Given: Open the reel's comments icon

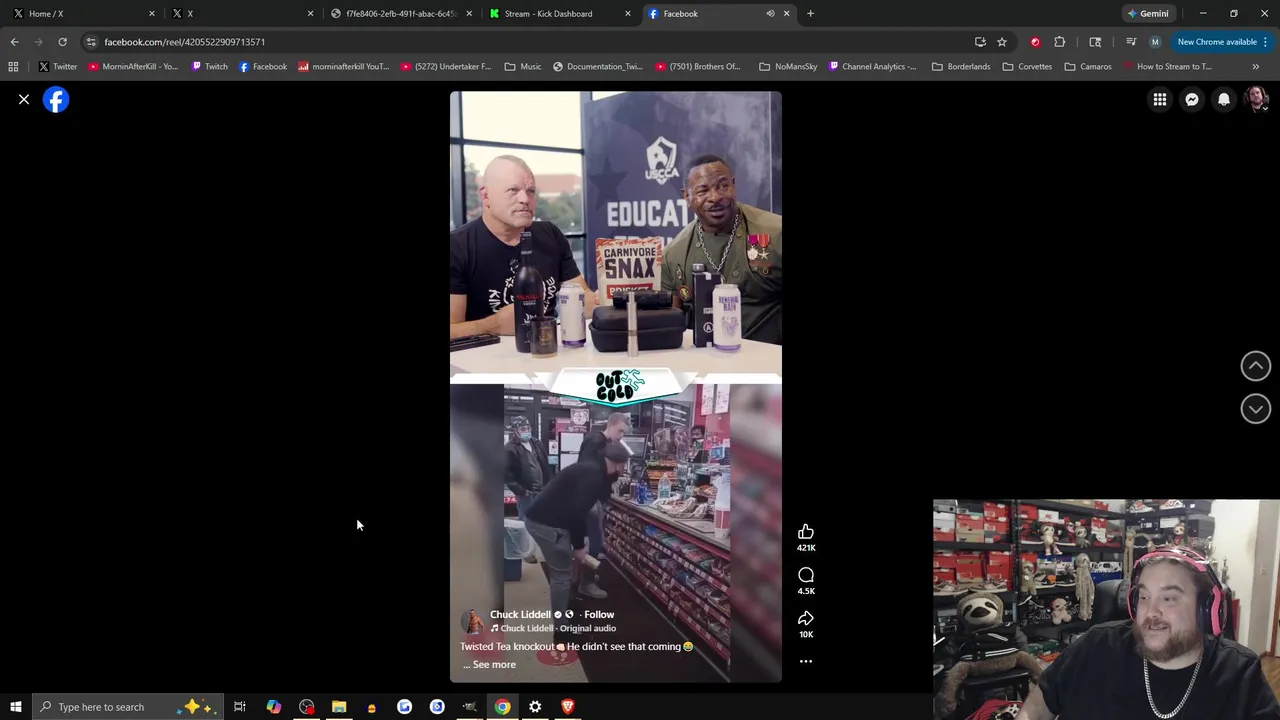Looking at the screenshot, I should [x=806, y=575].
